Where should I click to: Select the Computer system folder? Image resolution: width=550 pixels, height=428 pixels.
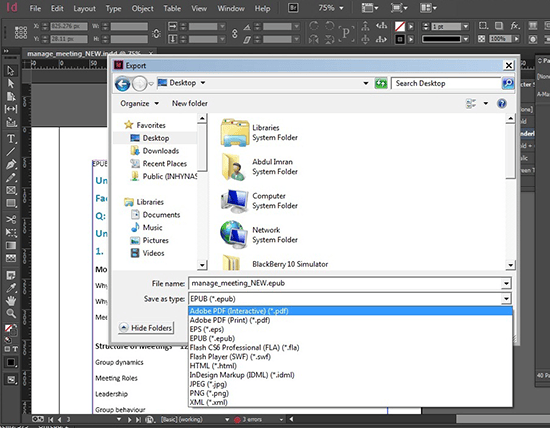pyautogui.click(x=259, y=201)
